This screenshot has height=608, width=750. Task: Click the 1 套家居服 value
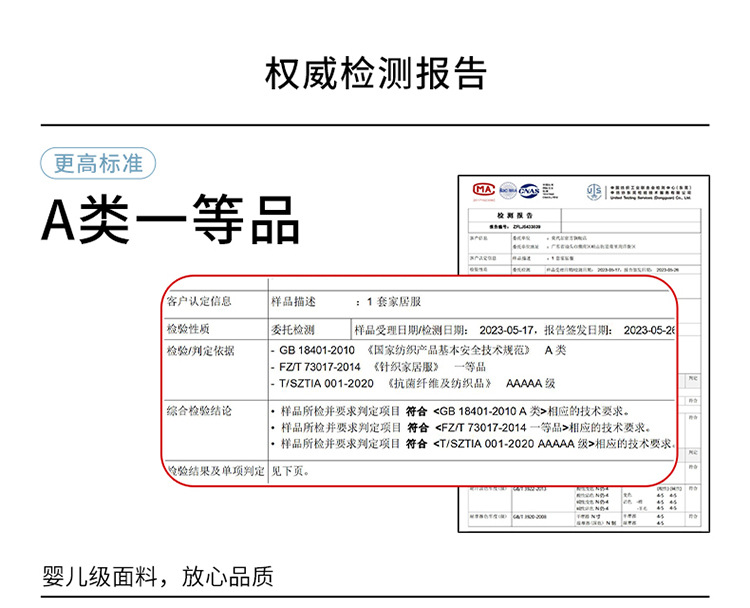[394, 302]
